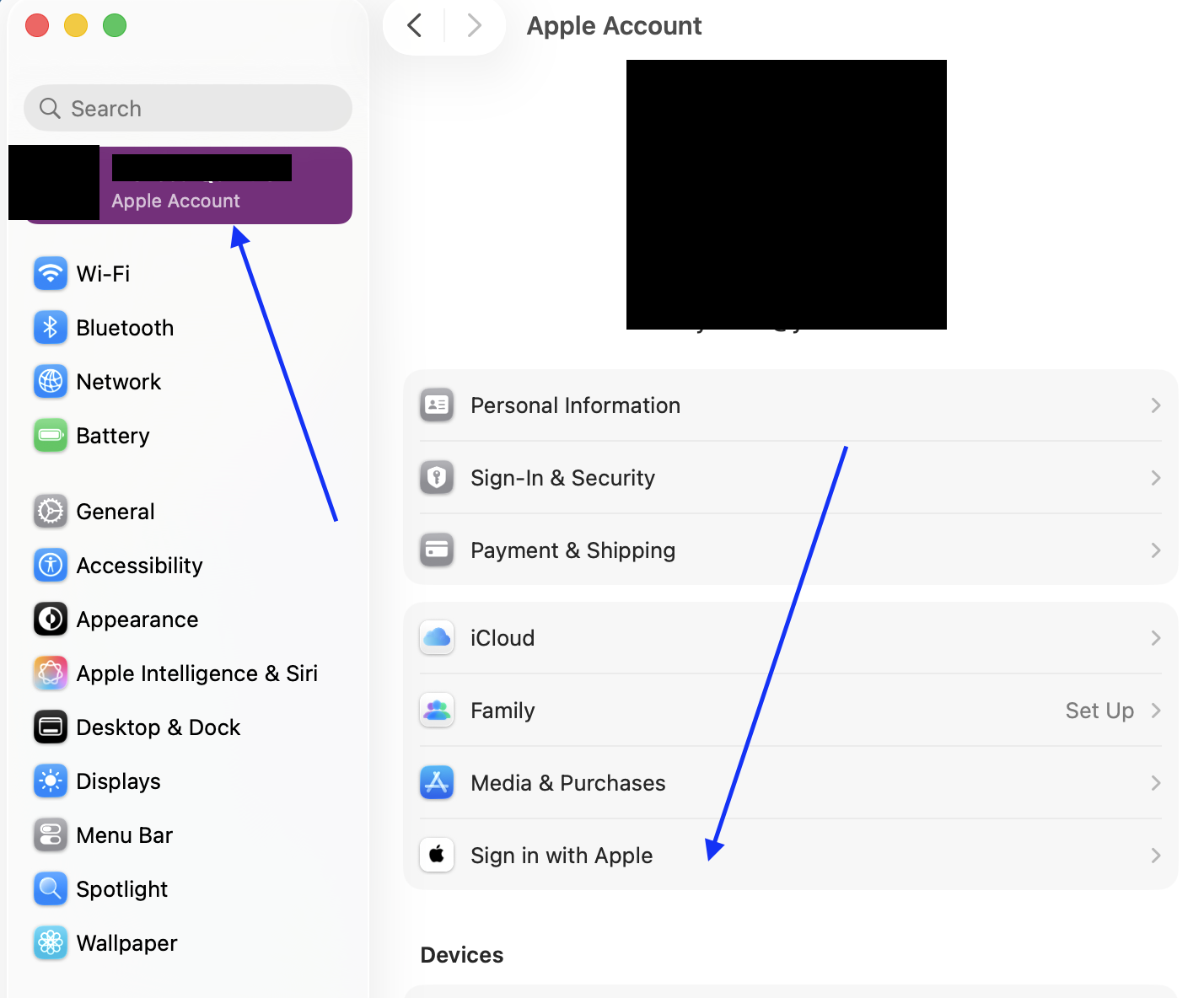Click the Apple Intelligence & Siri icon
1204x998 pixels.
pos(51,673)
